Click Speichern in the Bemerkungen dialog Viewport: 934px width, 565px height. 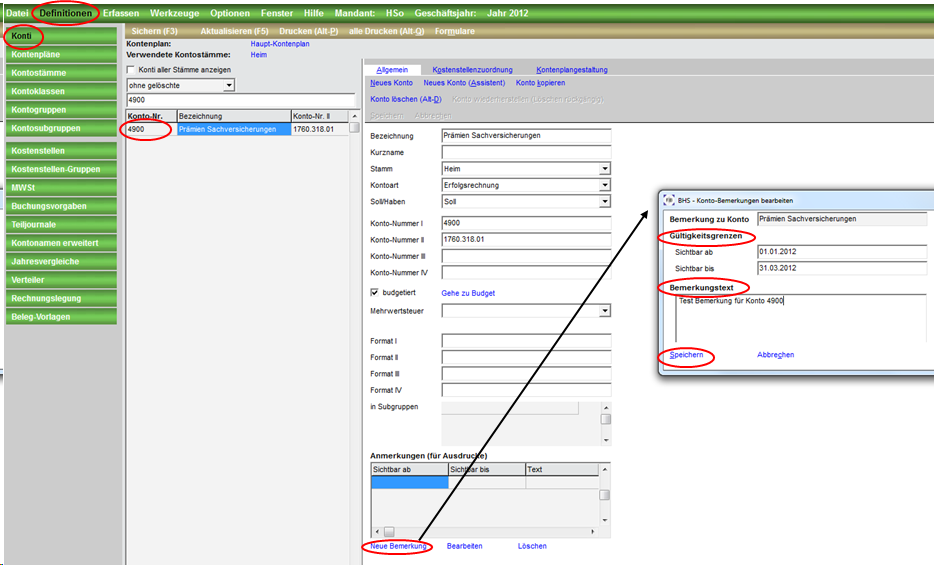click(x=686, y=355)
